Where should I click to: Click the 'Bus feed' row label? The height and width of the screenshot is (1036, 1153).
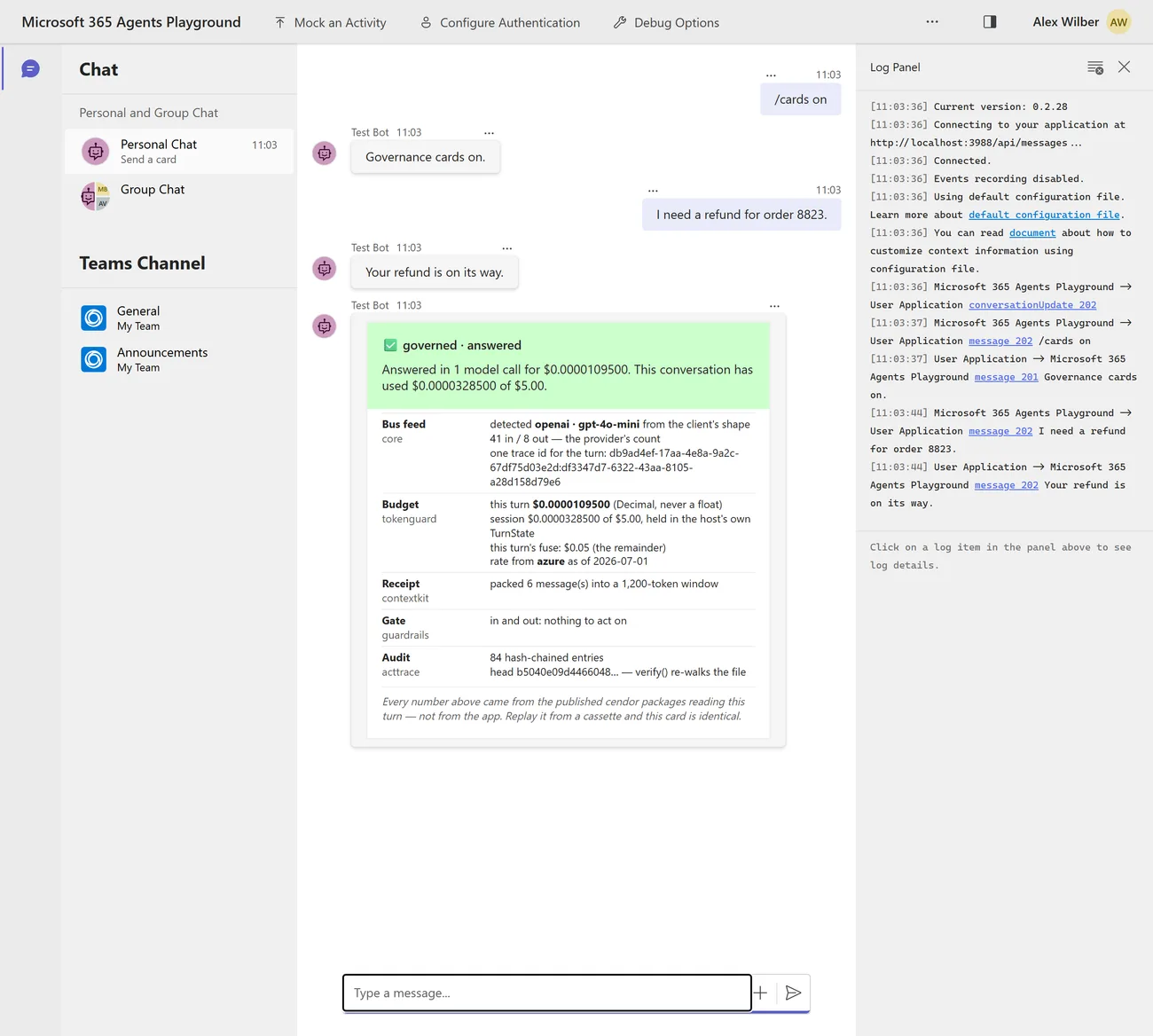coord(404,424)
